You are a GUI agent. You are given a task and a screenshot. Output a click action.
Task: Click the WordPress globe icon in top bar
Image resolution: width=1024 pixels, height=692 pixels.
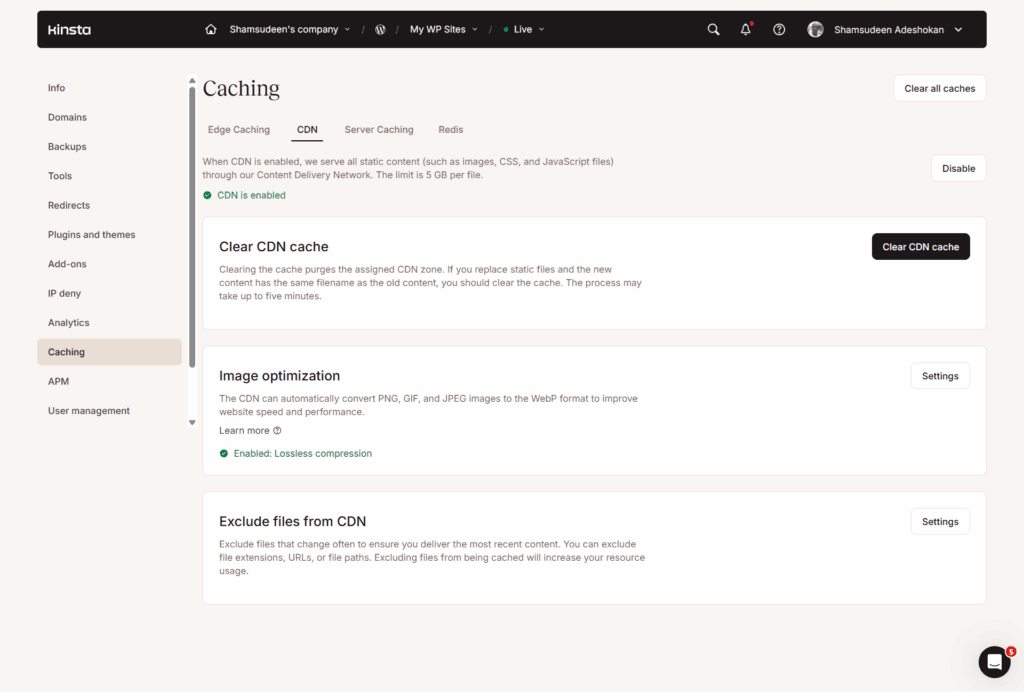(380, 29)
